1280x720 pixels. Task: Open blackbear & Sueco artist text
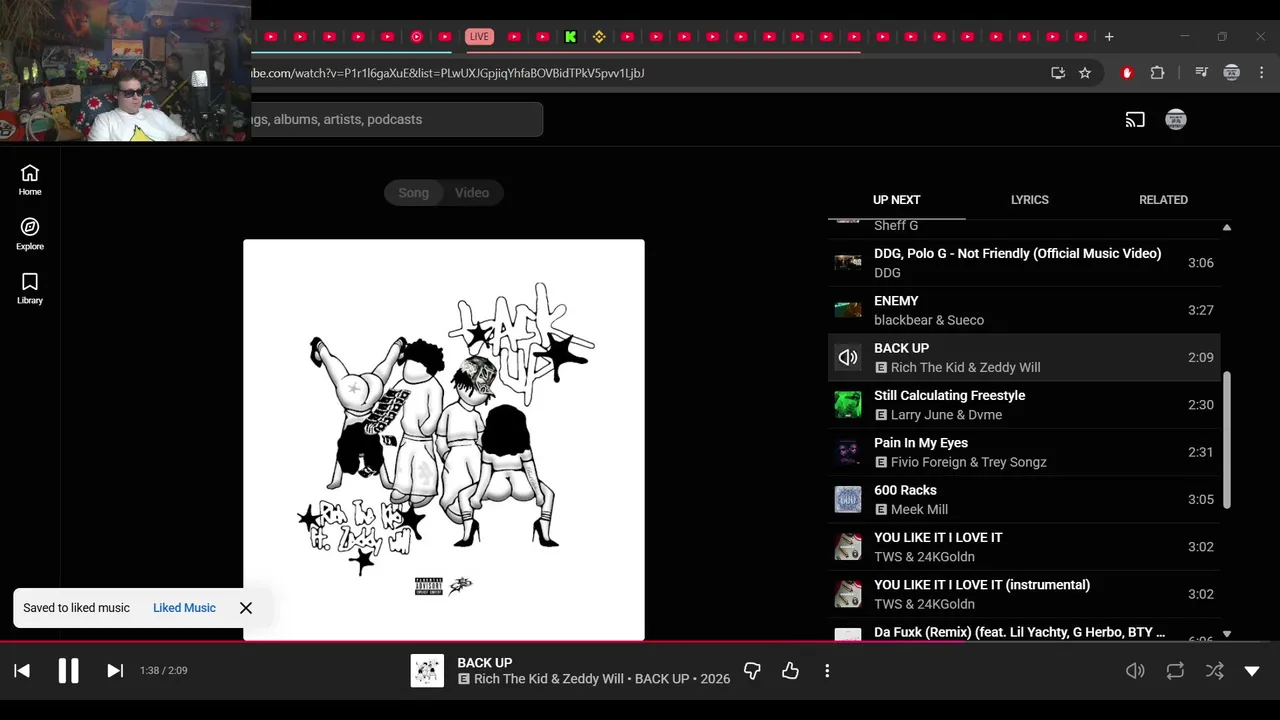tap(929, 320)
